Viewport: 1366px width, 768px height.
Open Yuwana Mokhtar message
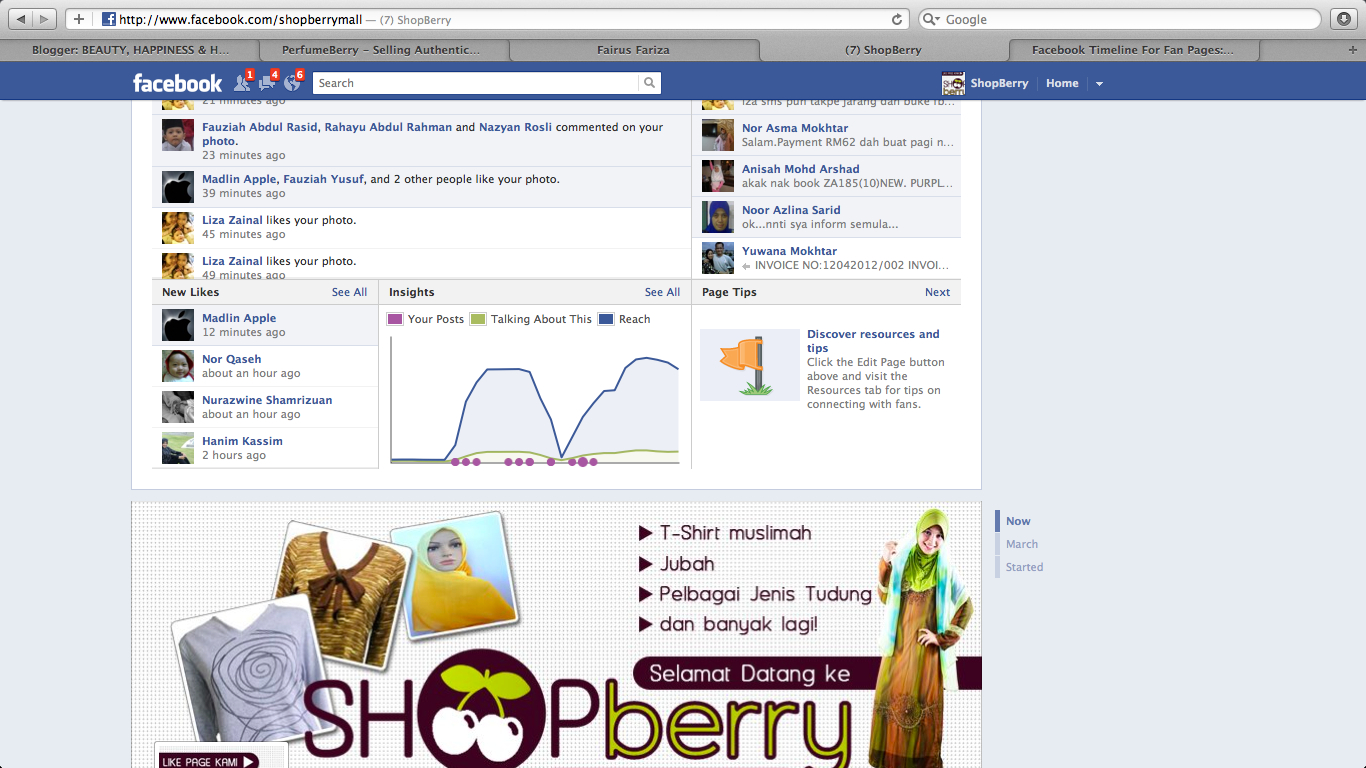click(x=827, y=258)
